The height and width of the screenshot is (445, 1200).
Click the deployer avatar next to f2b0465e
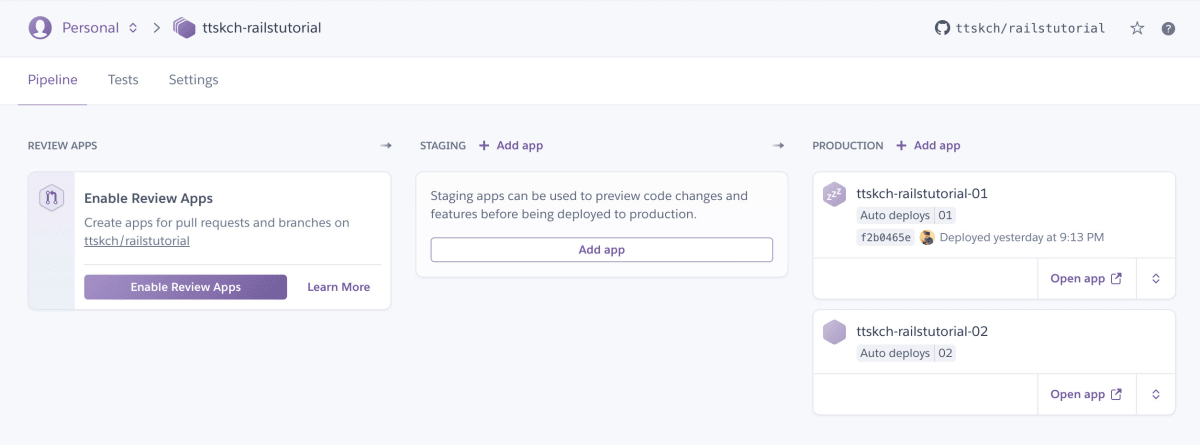pyautogui.click(x=927, y=238)
